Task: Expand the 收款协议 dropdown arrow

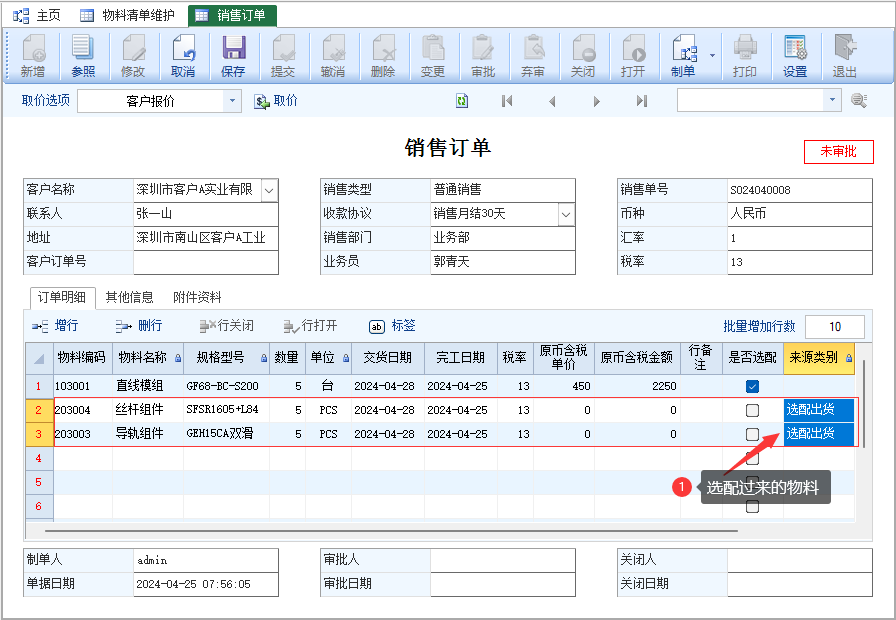Action: (566, 214)
